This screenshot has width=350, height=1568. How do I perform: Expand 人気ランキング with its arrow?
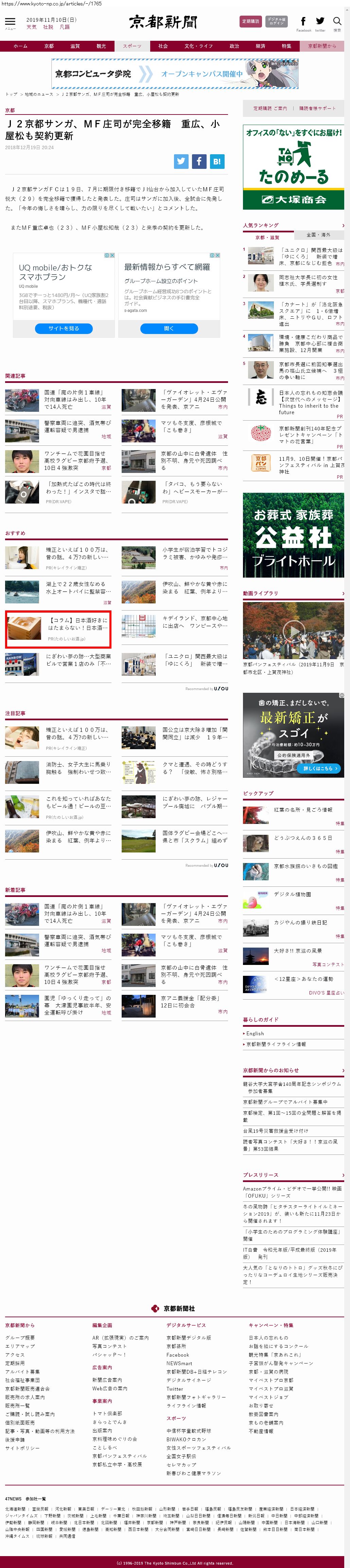pos(343,226)
